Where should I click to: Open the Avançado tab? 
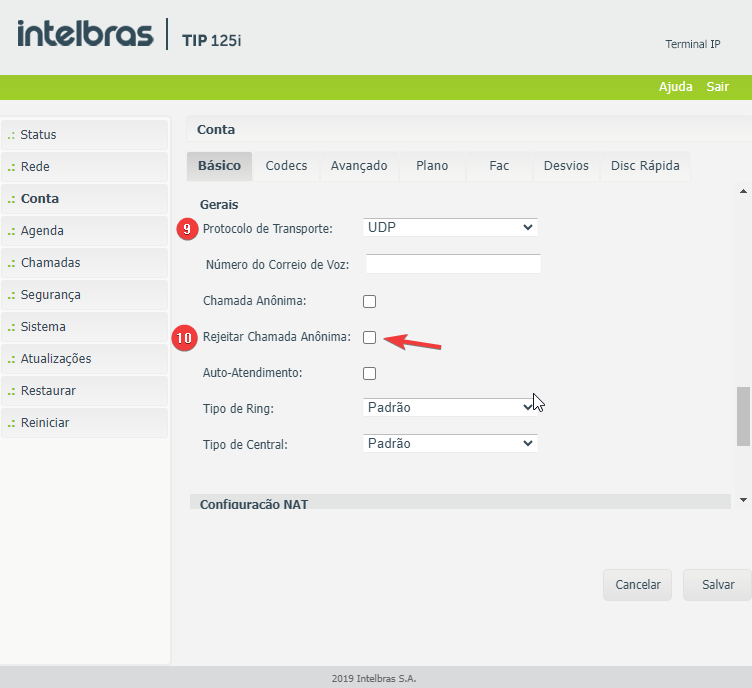point(359,166)
